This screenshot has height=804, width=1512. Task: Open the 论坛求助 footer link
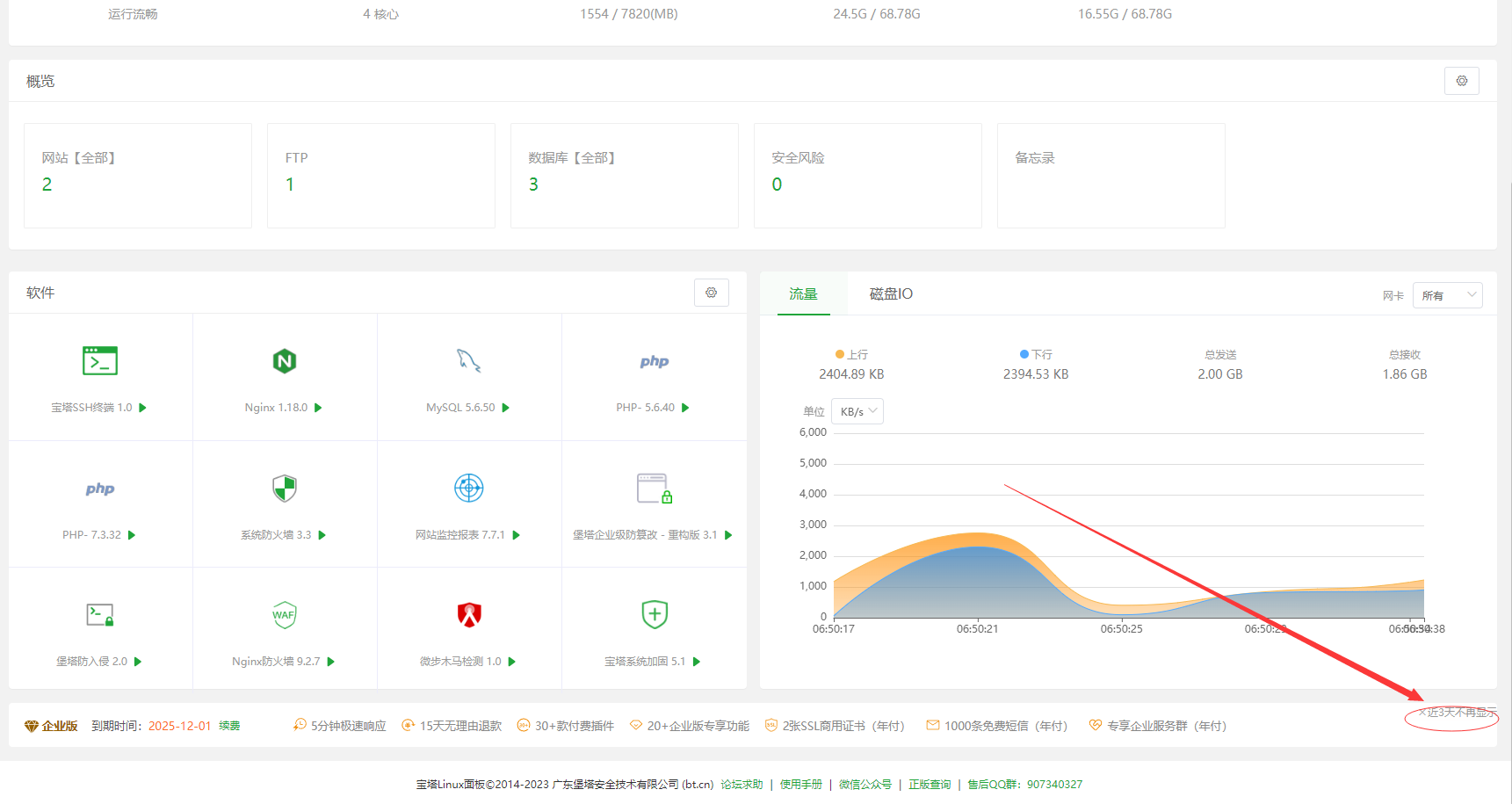tap(742, 785)
